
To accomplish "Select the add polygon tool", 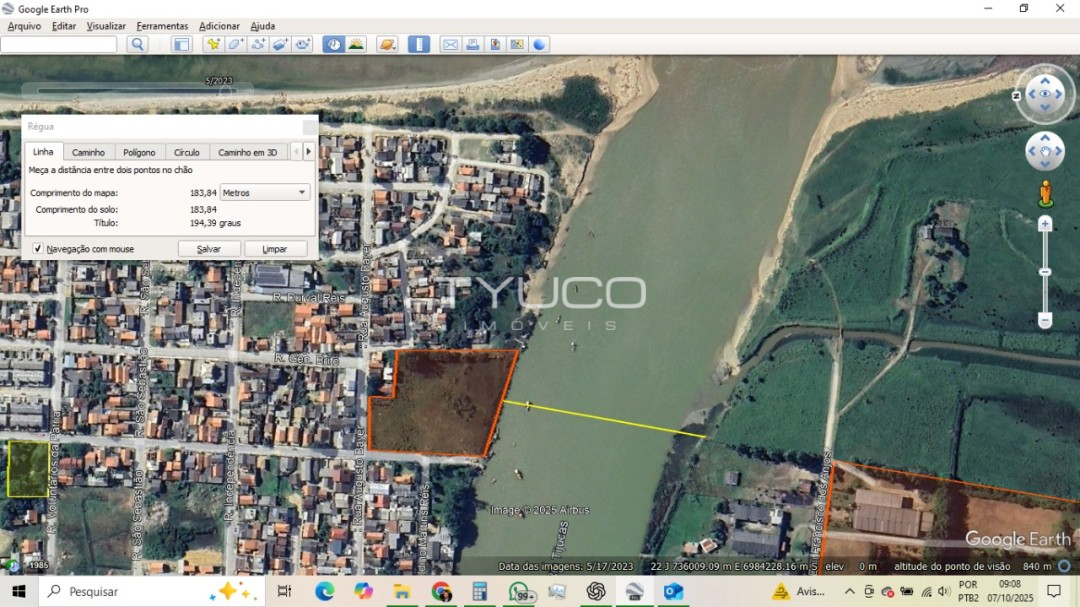I will [x=236, y=44].
